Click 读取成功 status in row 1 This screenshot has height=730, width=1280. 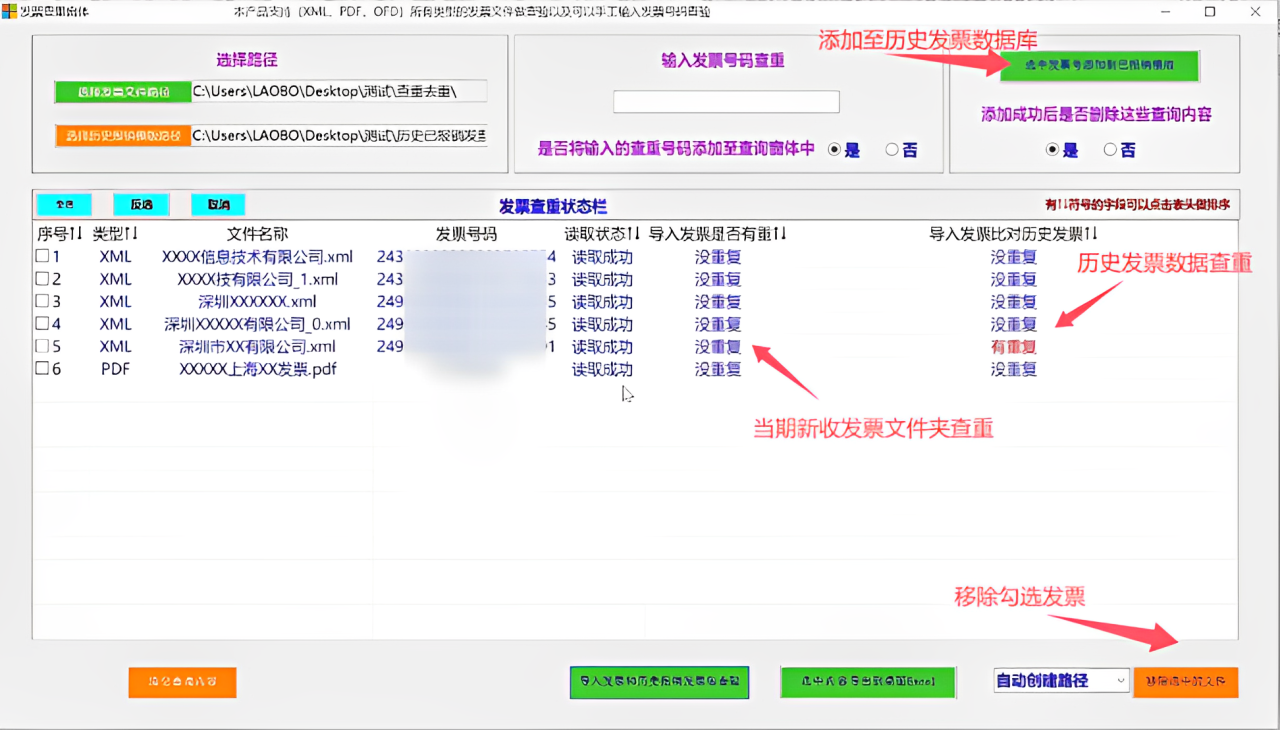coord(602,257)
